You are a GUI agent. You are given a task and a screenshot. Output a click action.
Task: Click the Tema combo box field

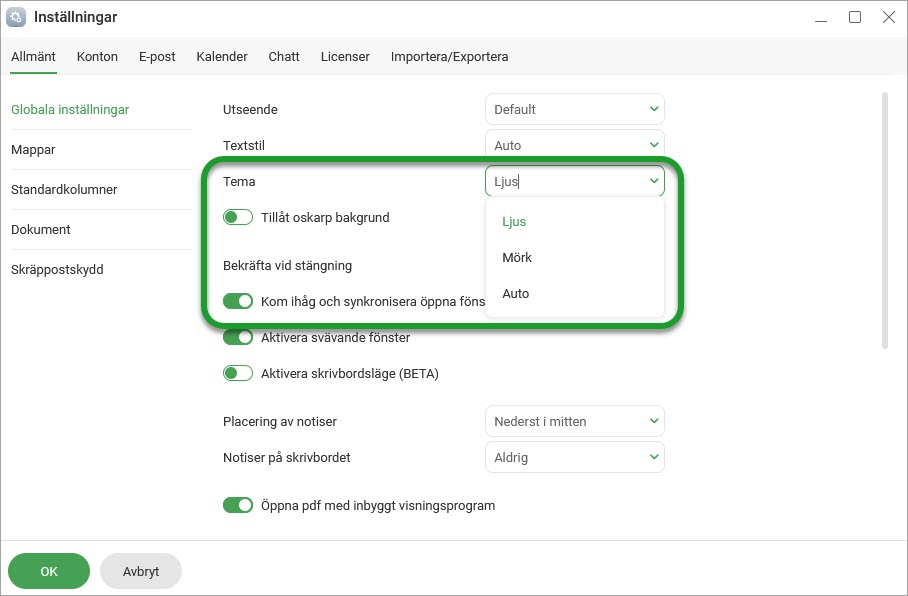coord(574,181)
